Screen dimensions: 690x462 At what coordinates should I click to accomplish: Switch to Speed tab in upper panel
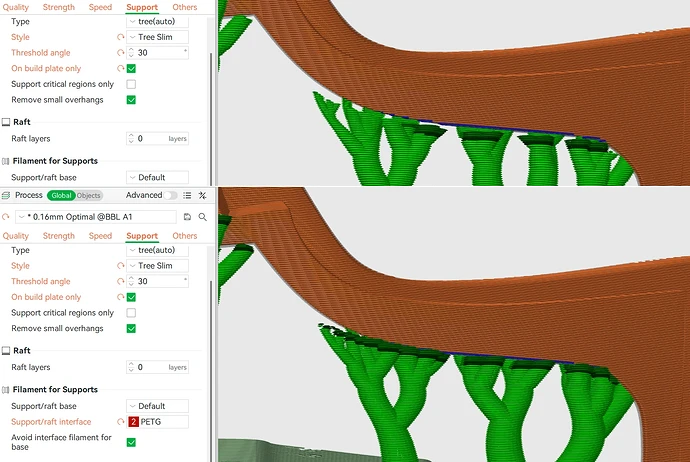[100, 7]
